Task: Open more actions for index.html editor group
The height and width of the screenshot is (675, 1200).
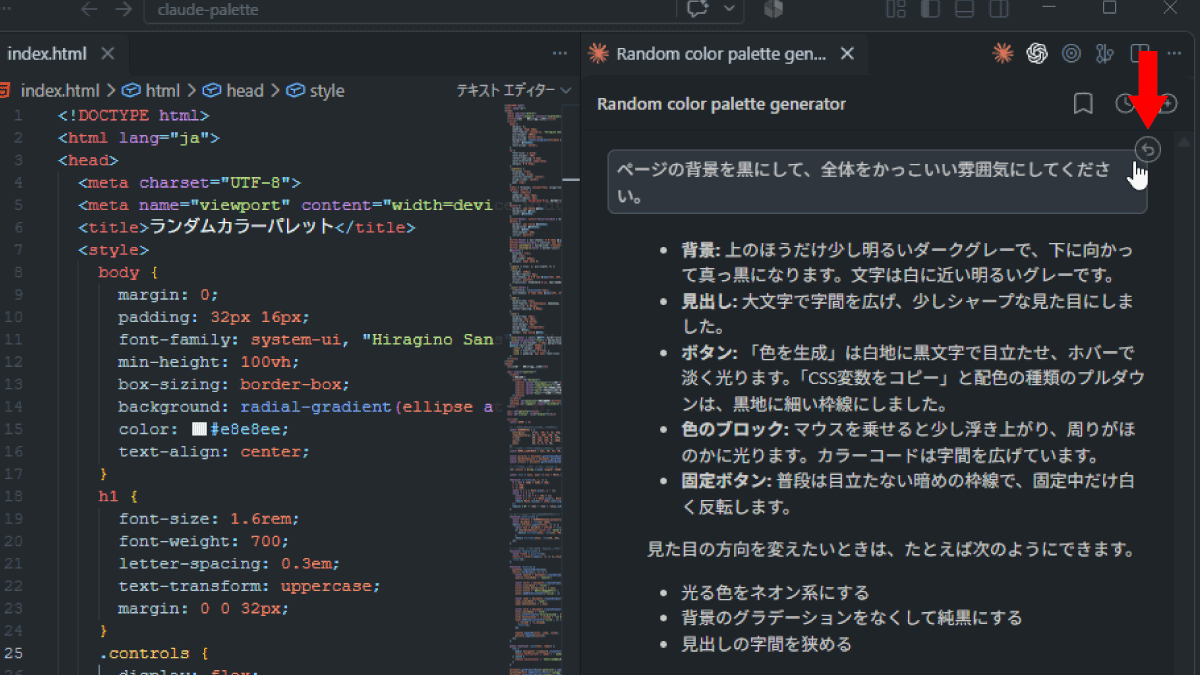Action: (560, 53)
